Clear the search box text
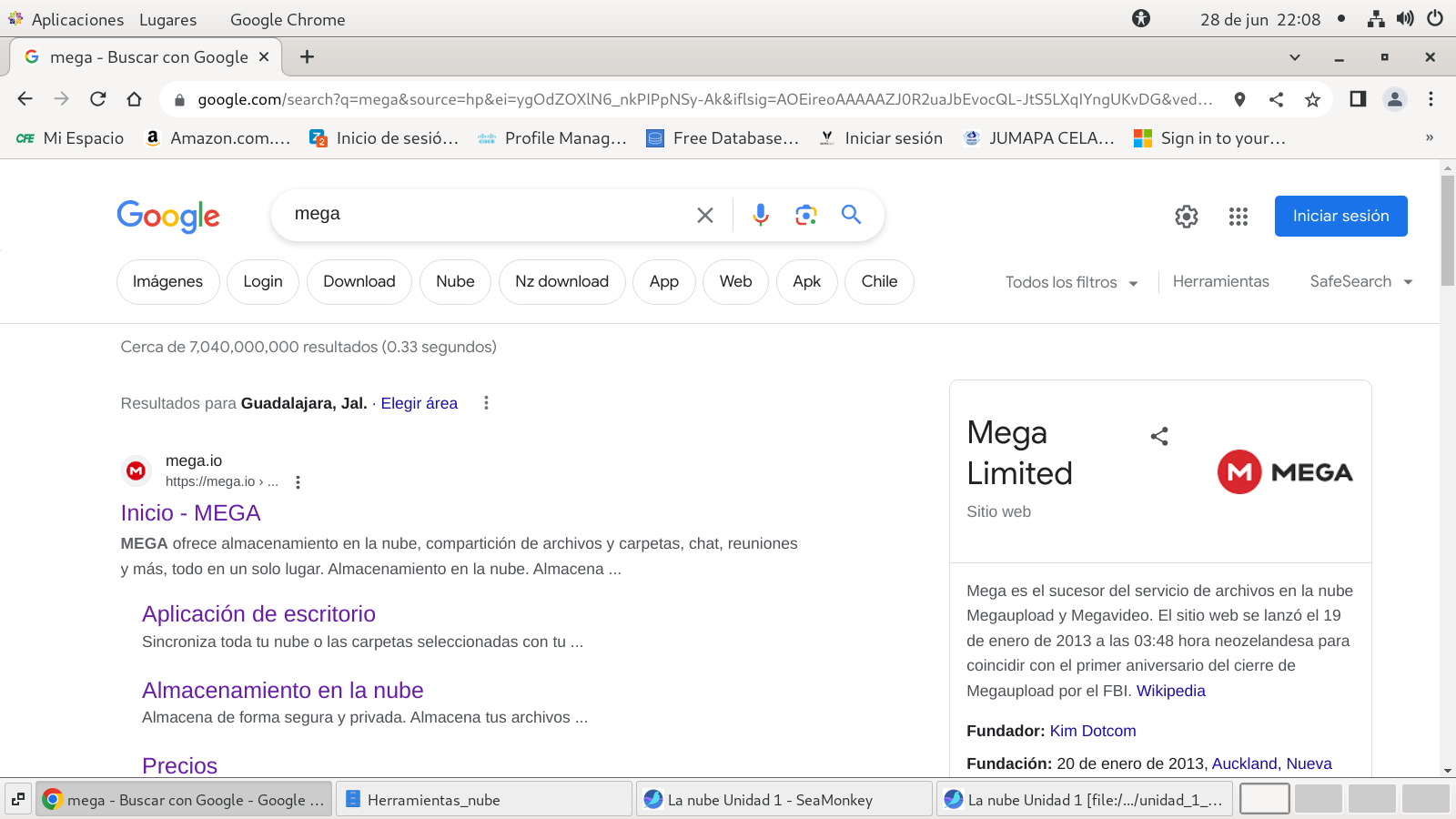The image size is (1456, 819). click(x=704, y=215)
